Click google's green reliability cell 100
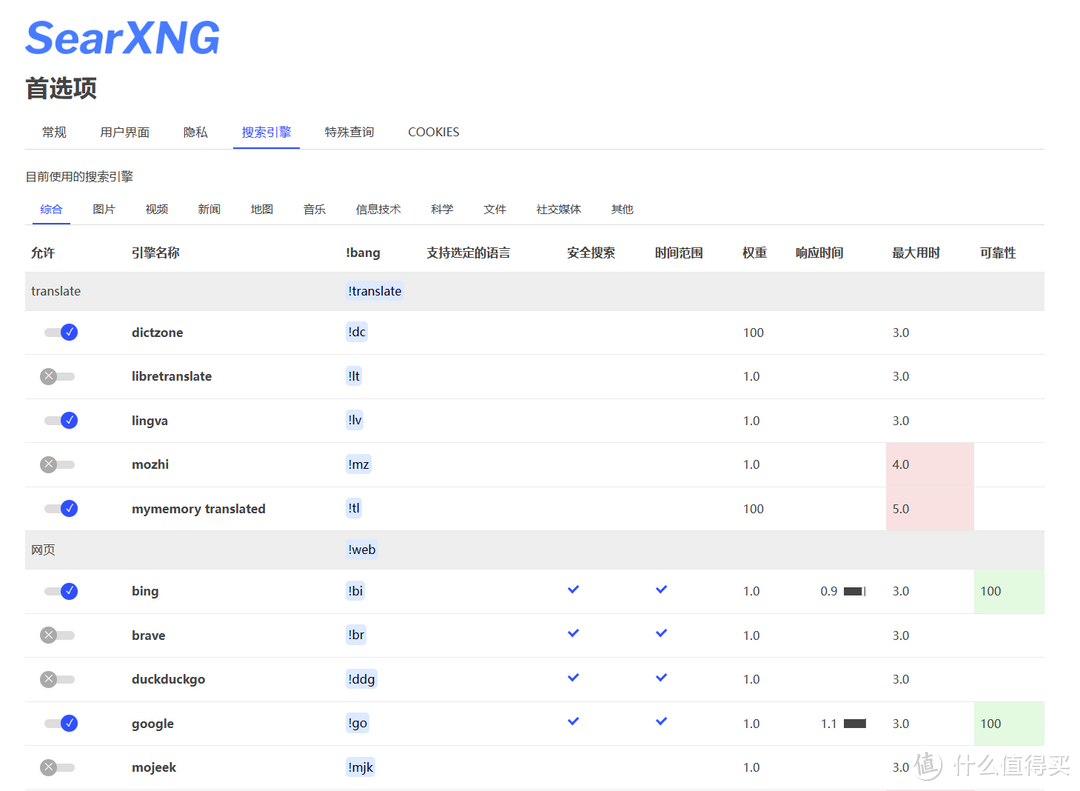Viewport: 1080px width, 791px height. click(1009, 723)
